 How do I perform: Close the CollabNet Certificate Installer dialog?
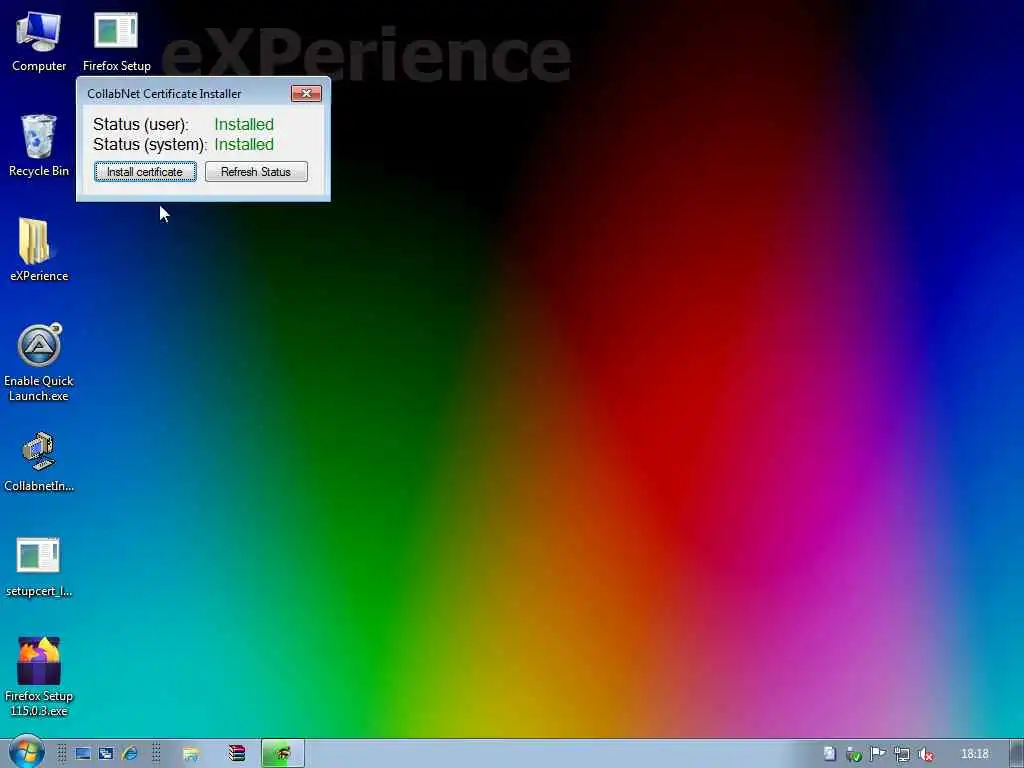306,93
